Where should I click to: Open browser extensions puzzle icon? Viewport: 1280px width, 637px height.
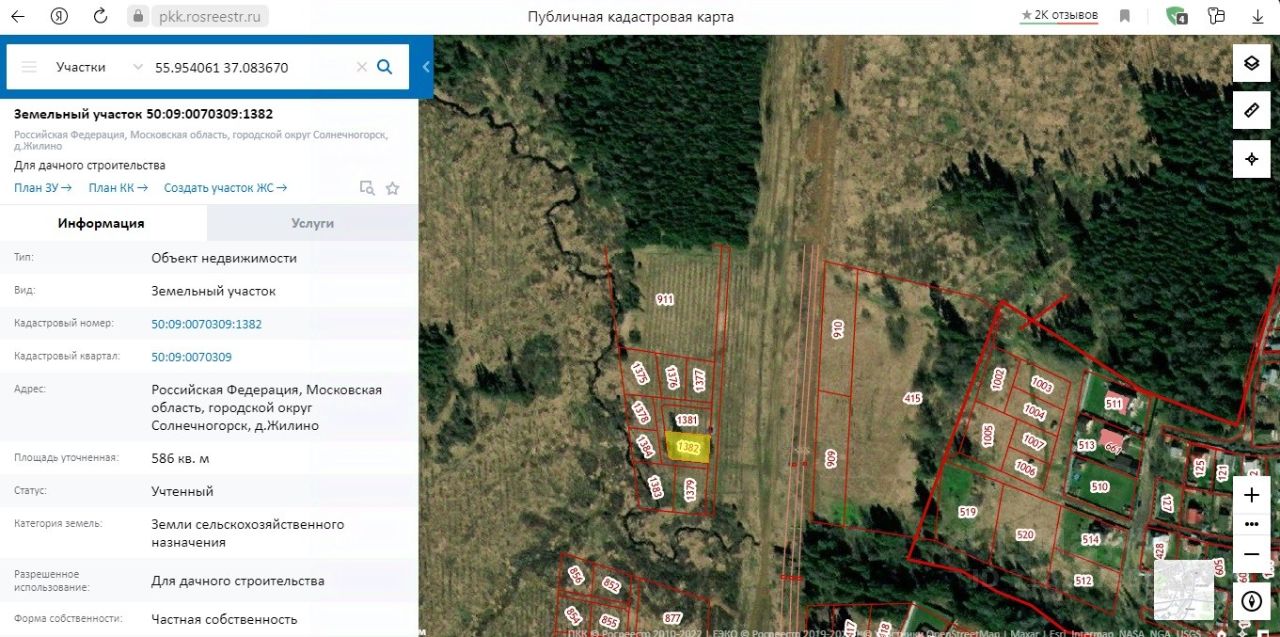tap(1216, 16)
